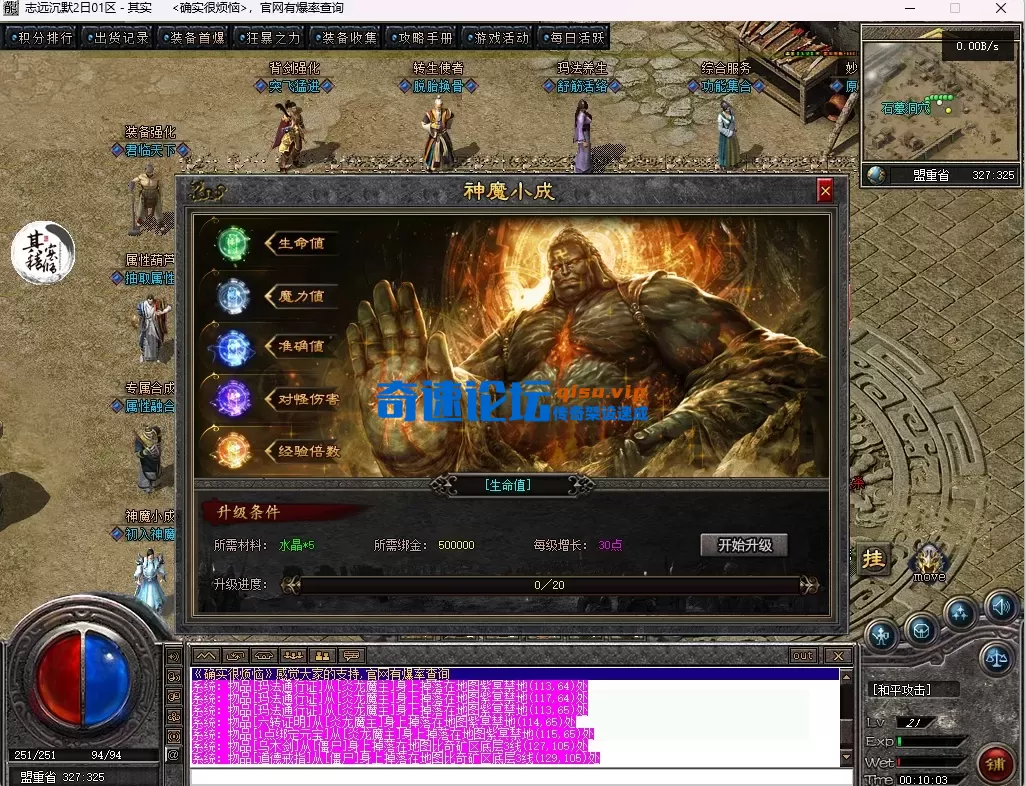Close the chat panel with X
The image size is (1026, 786).
point(838,656)
